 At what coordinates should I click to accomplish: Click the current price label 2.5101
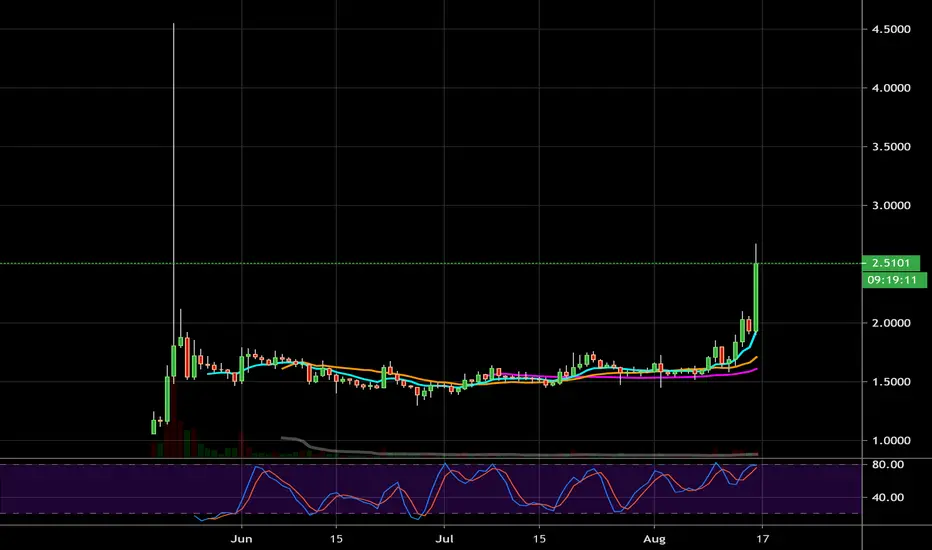point(890,263)
